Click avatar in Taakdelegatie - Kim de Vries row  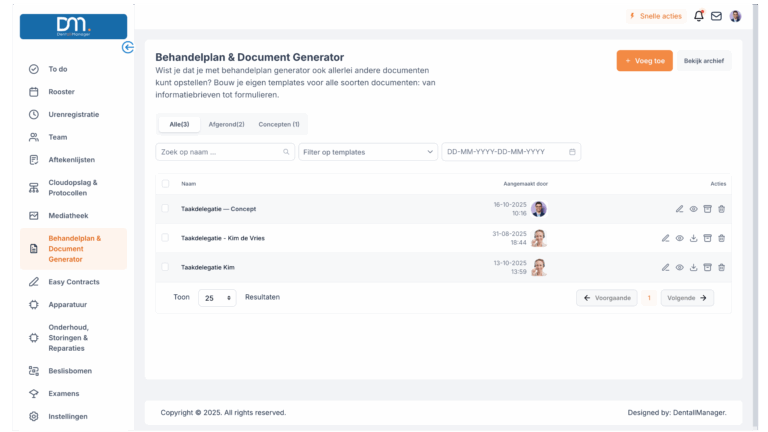[x=539, y=238]
